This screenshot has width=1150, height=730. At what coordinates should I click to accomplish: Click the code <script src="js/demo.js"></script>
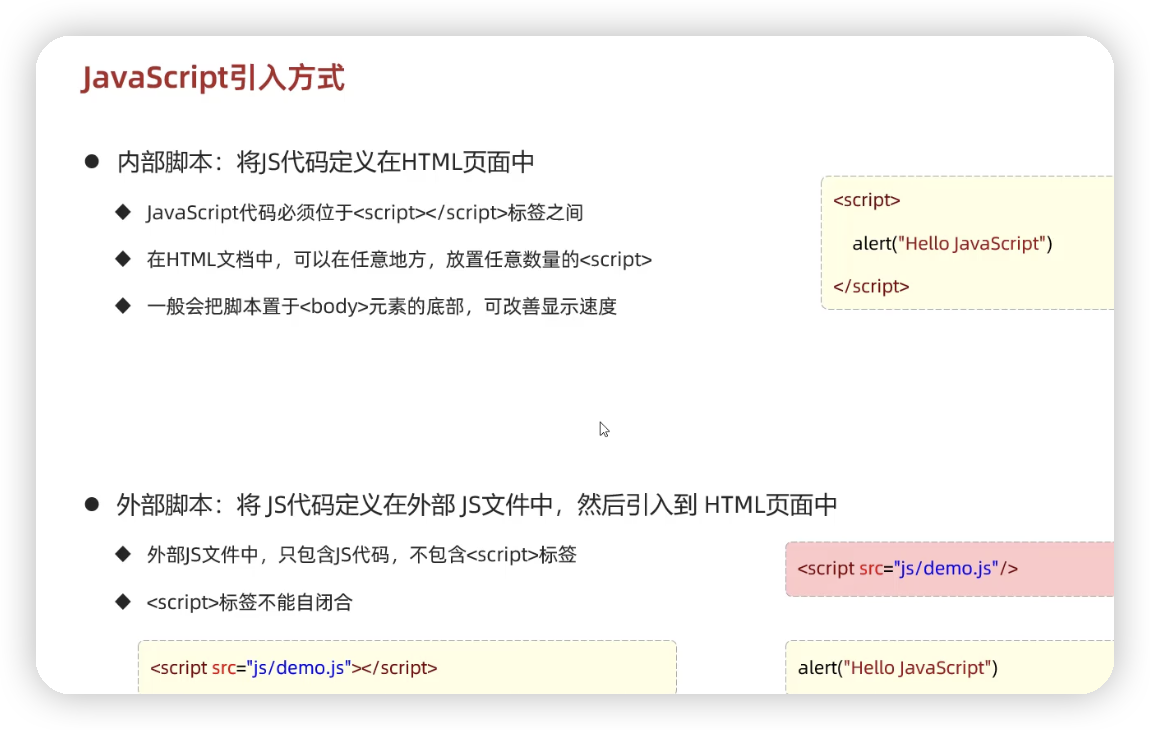pyautogui.click(x=293, y=668)
